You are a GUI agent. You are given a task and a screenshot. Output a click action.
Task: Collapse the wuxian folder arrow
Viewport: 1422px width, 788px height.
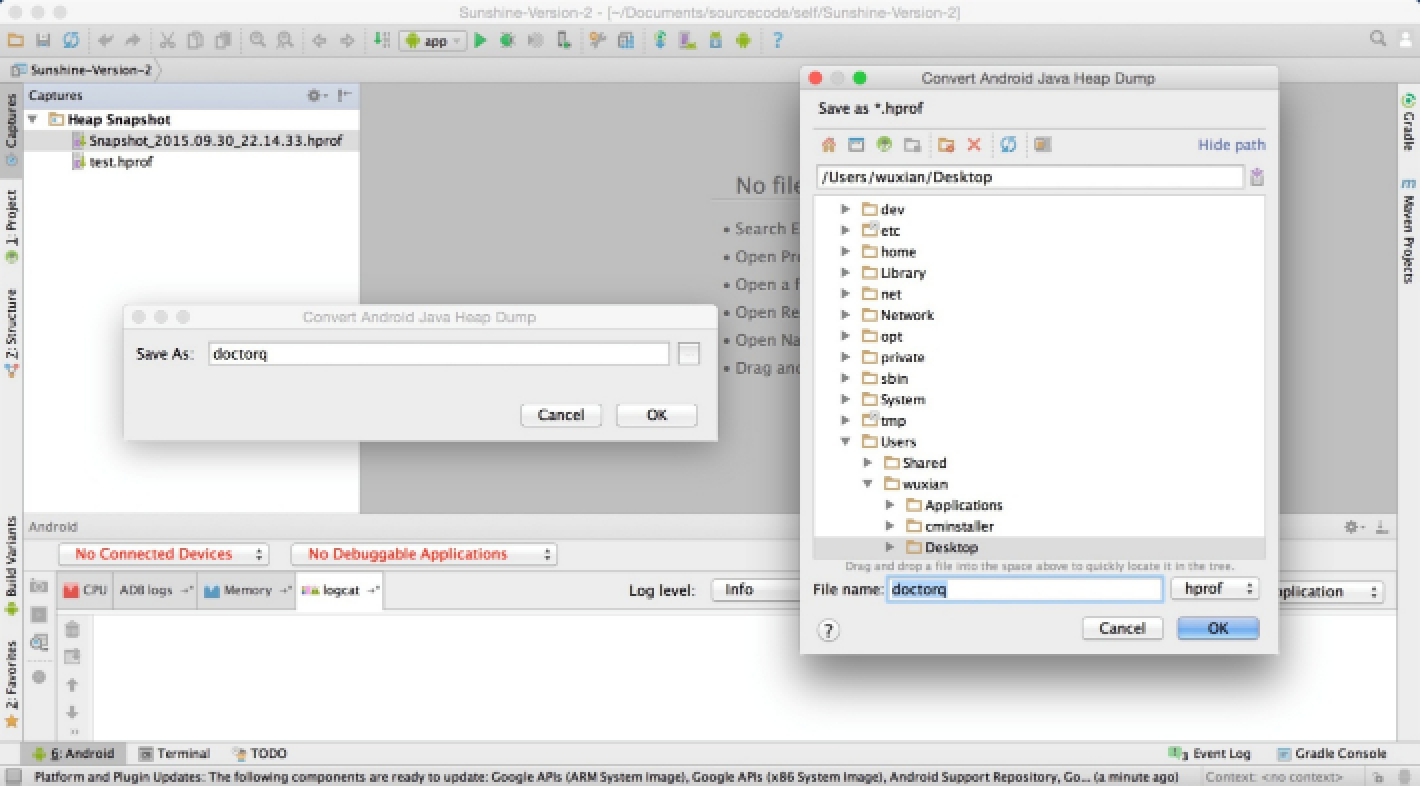867,484
